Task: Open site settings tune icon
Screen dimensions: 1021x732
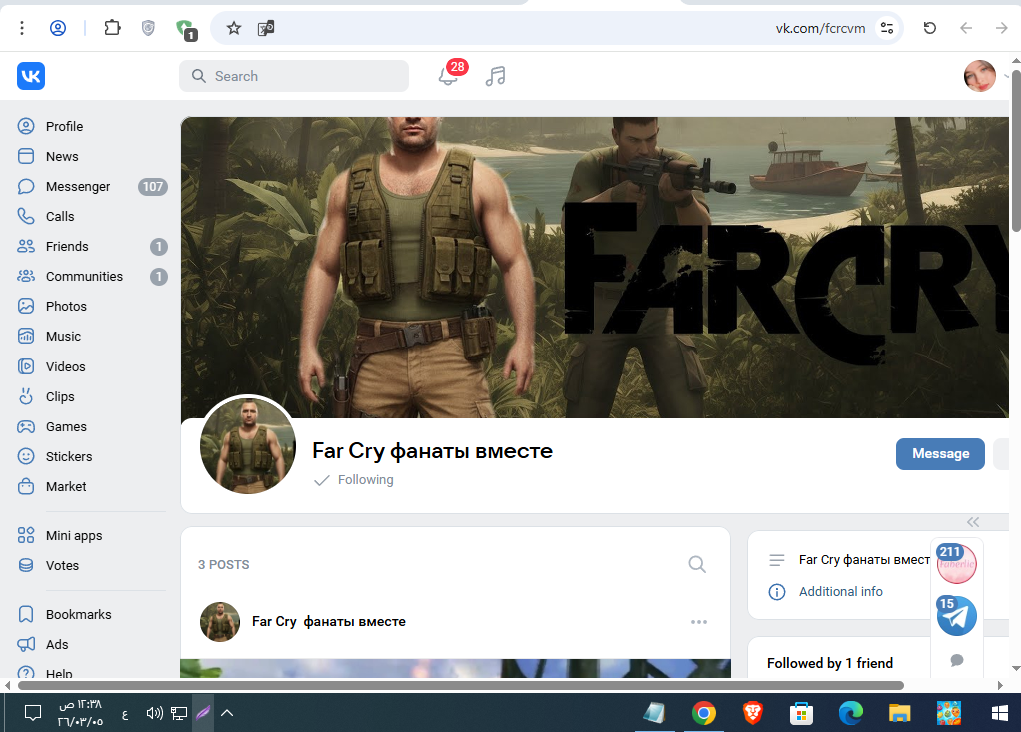Action: point(887,28)
